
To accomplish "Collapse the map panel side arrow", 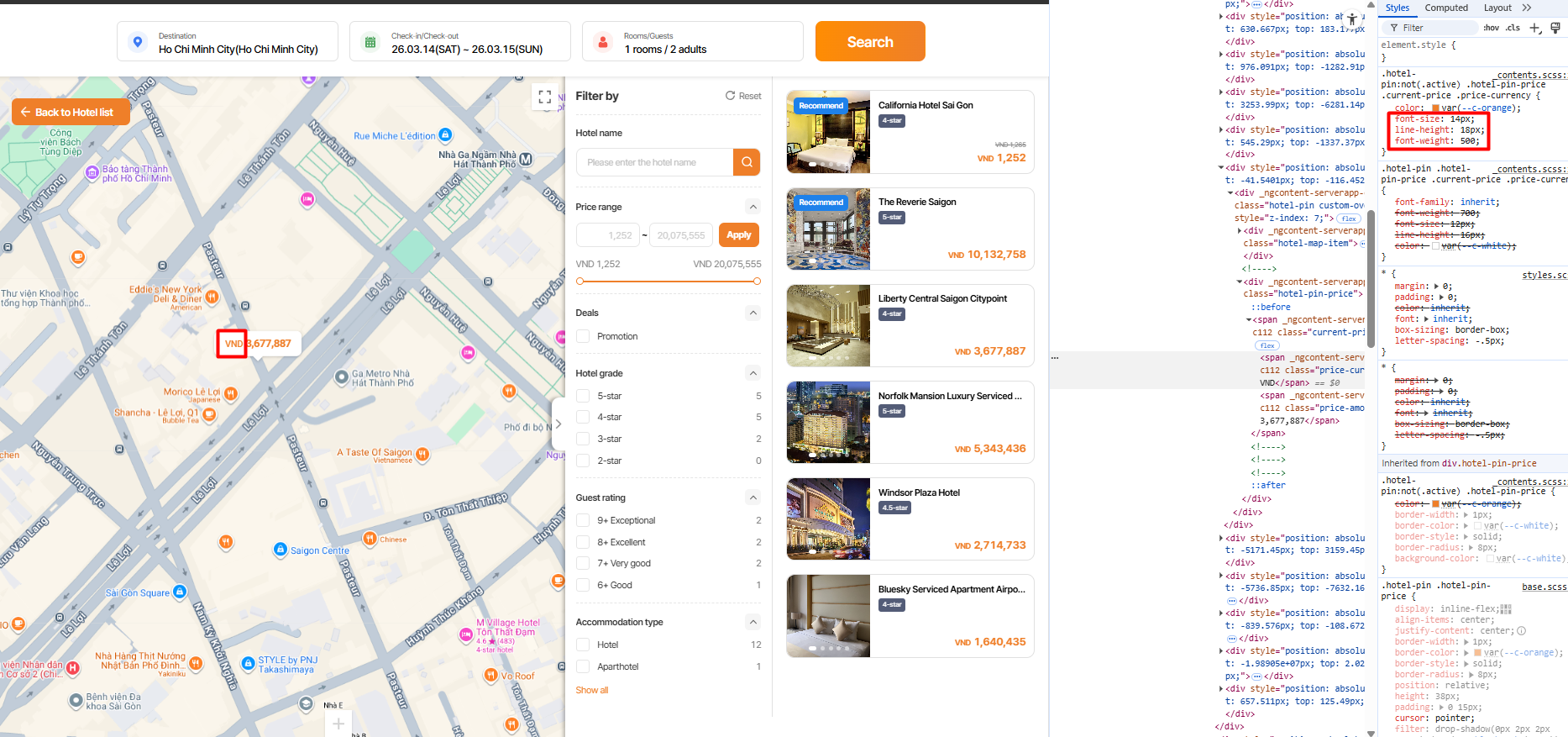I will [x=558, y=425].
